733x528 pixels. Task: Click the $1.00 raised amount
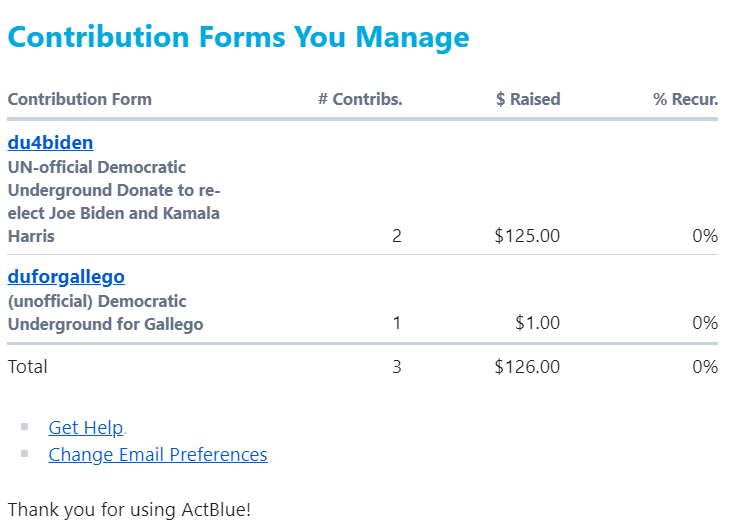[x=537, y=323]
